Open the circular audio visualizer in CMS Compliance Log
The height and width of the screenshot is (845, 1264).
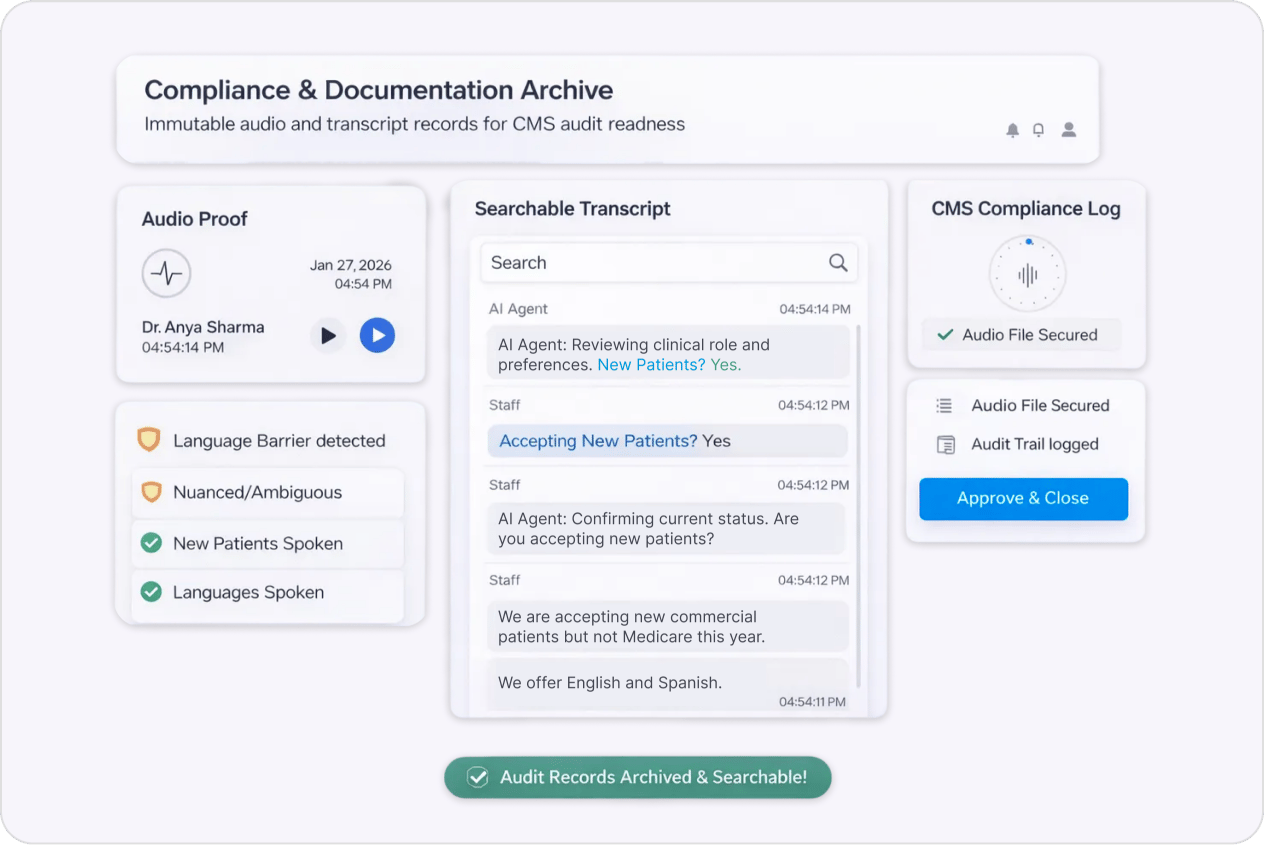pyautogui.click(x=1027, y=272)
